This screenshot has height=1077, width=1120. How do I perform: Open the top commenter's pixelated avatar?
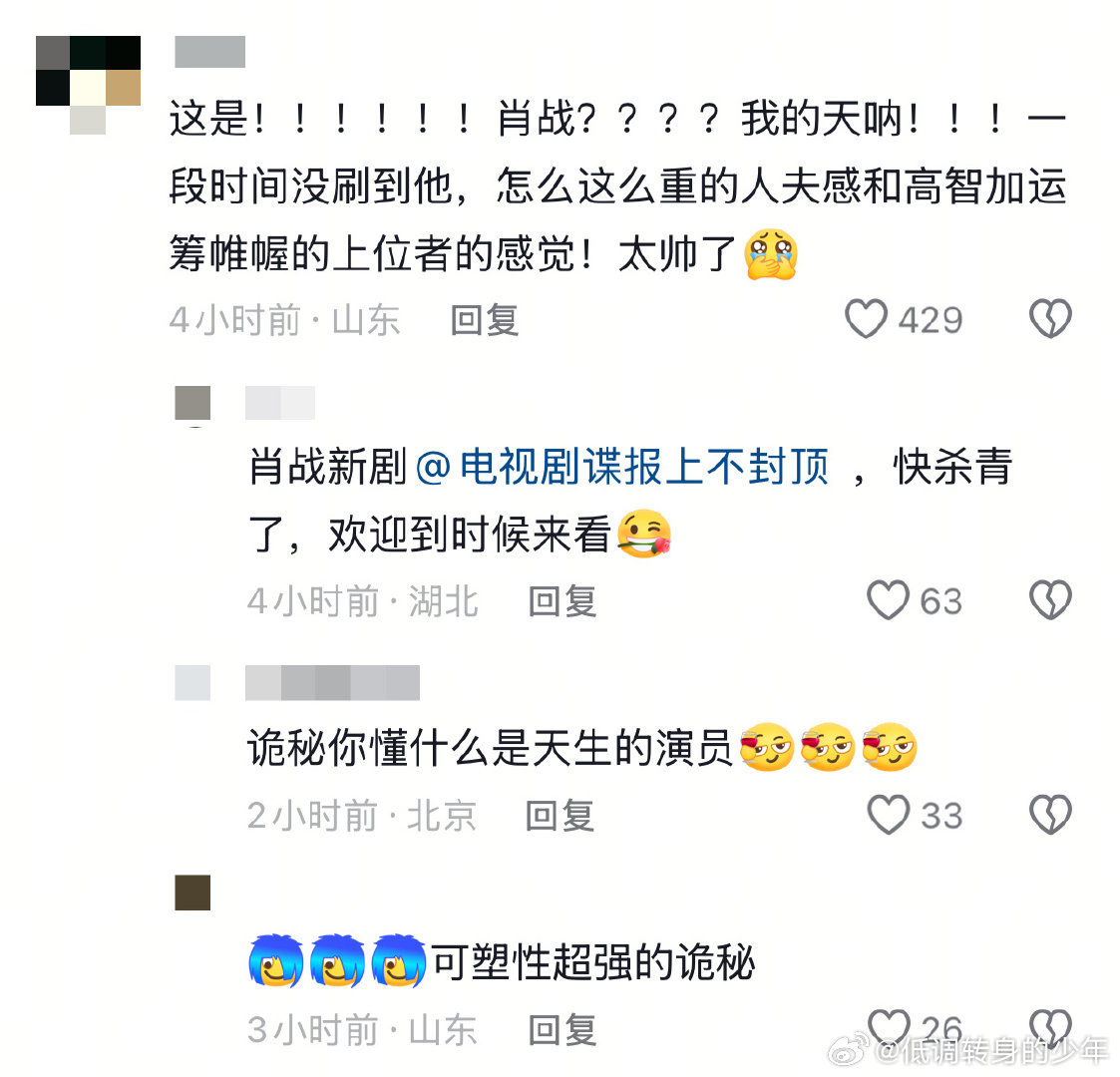pyautogui.click(x=88, y=85)
